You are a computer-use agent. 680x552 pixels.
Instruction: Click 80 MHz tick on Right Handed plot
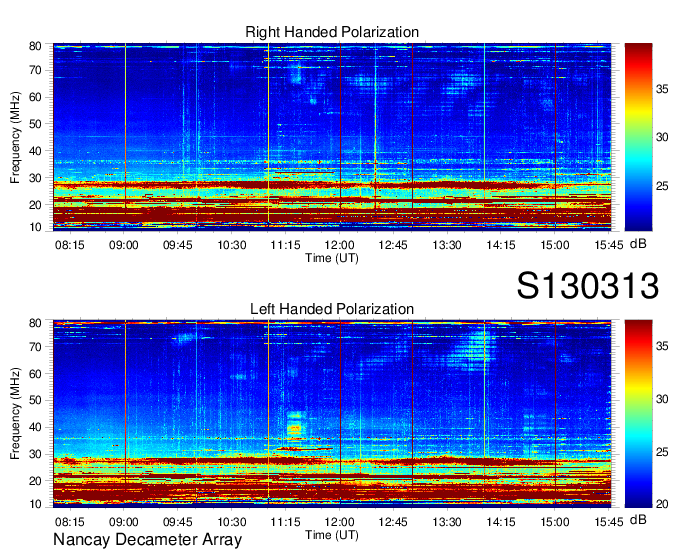[35, 46]
